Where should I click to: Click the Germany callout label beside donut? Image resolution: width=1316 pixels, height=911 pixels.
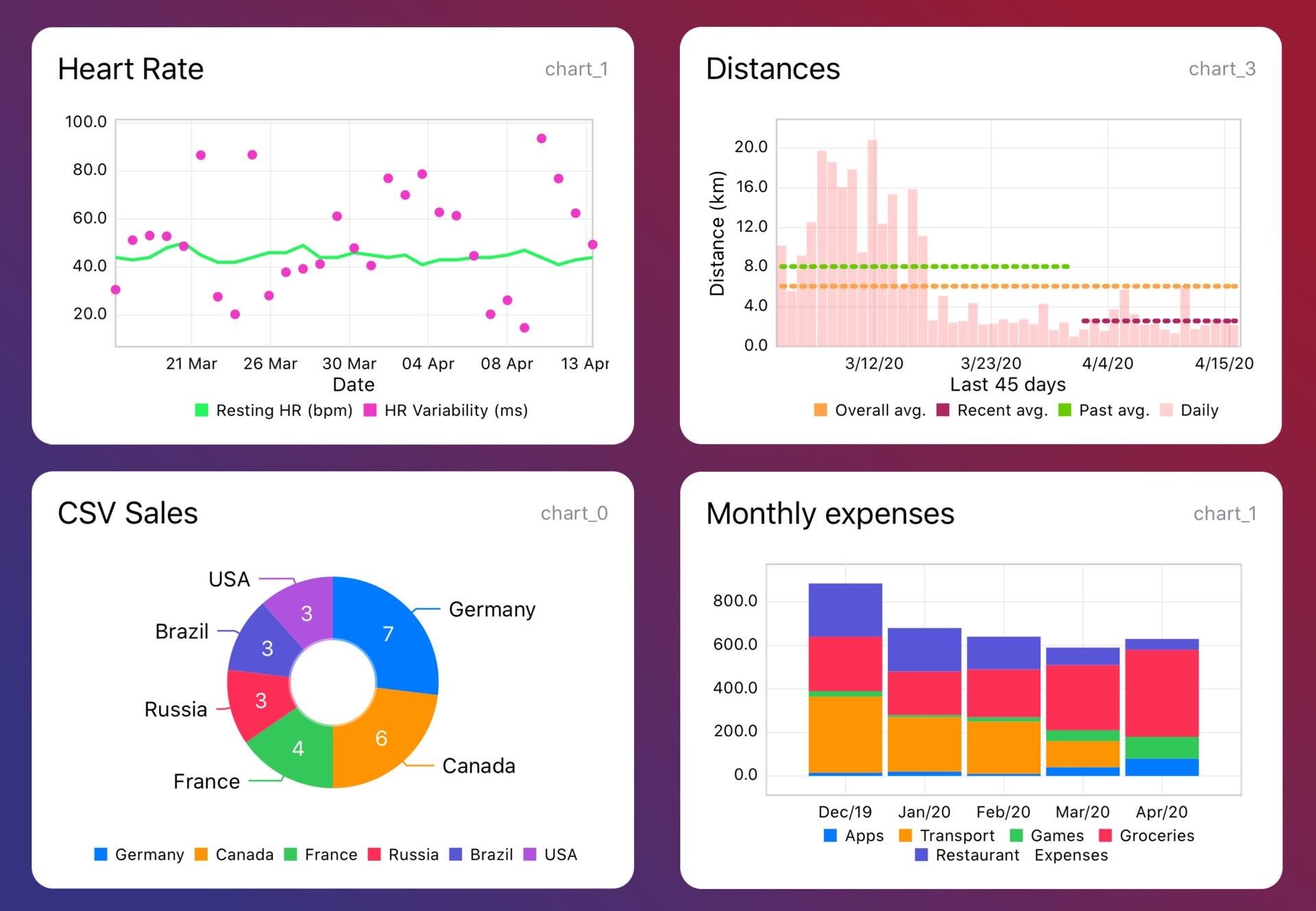(492, 609)
